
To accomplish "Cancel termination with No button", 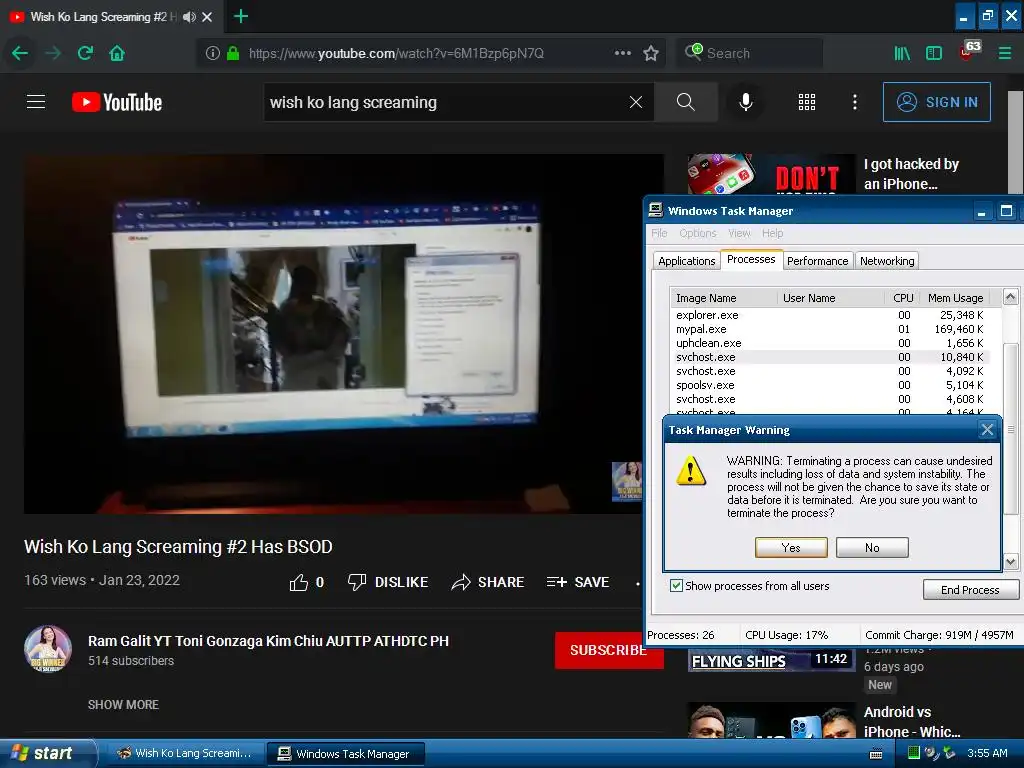I will click(x=872, y=547).
